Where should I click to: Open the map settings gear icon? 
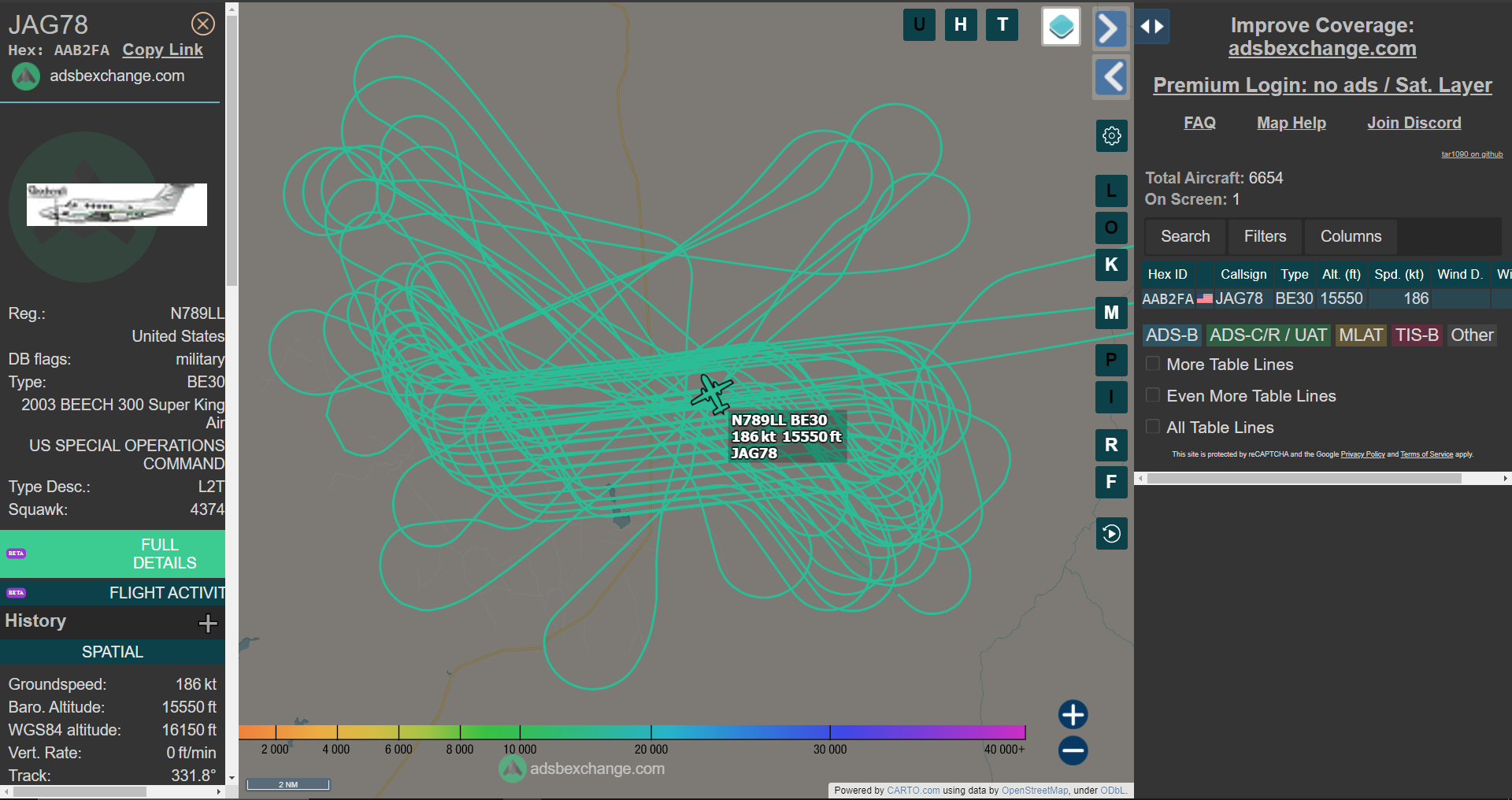click(x=1112, y=135)
